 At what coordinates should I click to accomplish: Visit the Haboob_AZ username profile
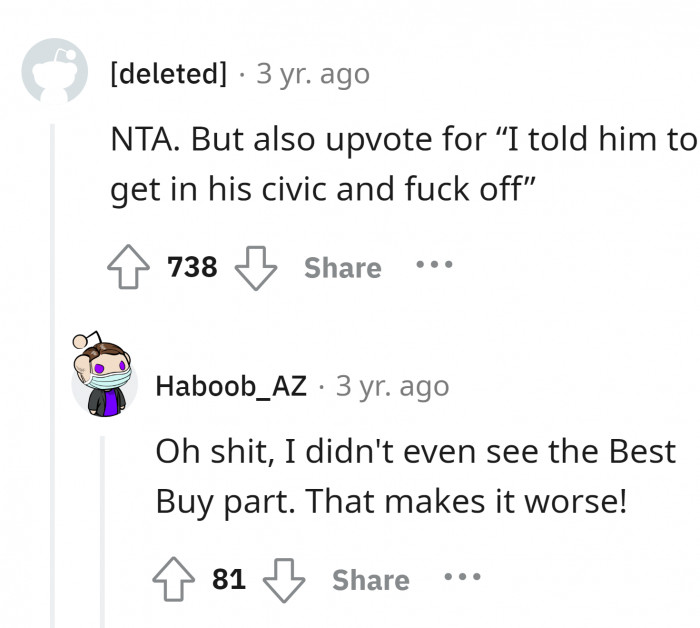click(x=231, y=386)
